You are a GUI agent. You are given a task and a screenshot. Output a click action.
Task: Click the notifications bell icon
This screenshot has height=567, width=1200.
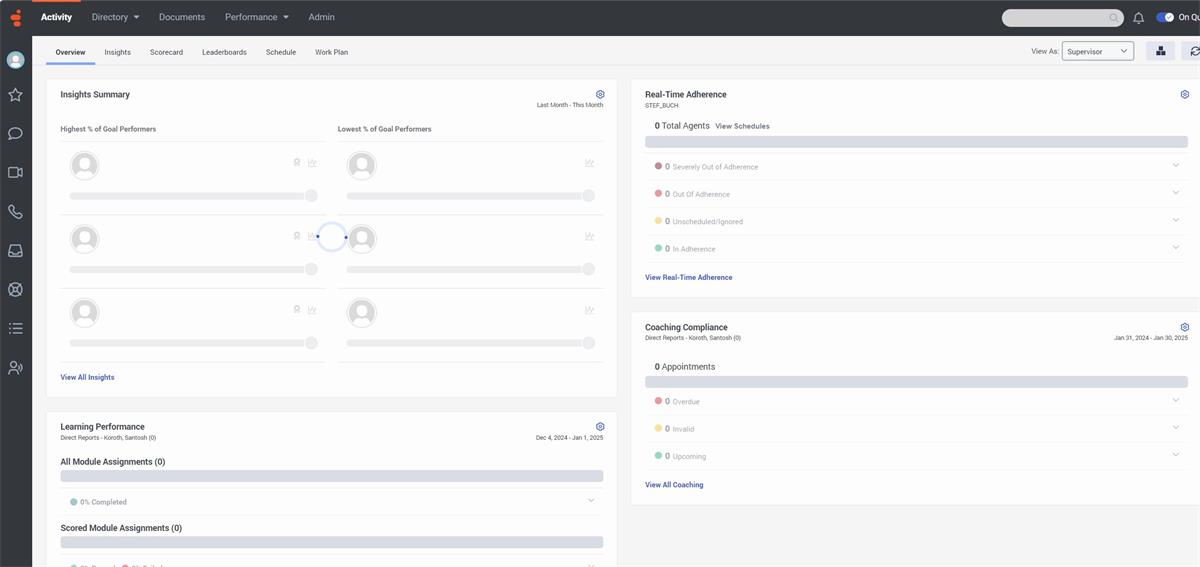pyautogui.click(x=1138, y=18)
